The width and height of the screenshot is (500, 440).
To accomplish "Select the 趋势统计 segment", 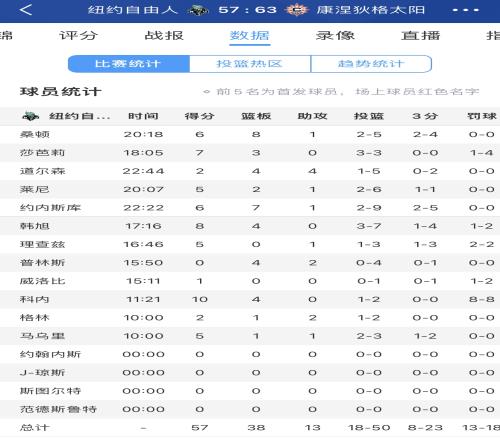I will [x=371, y=64].
